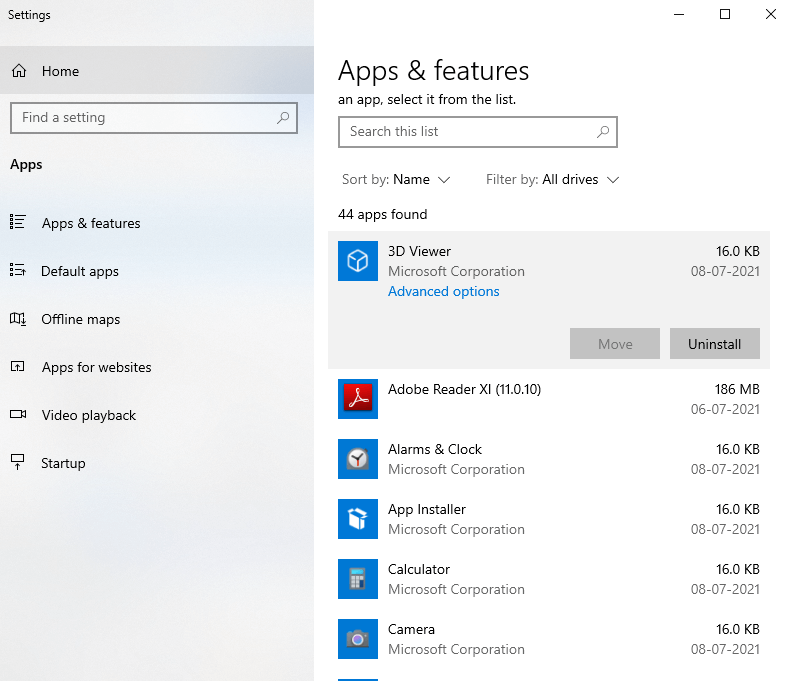The height and width of the screenshot is (681, 785).
Task: Click the Default apps icon
Action: tap(18, 270)
